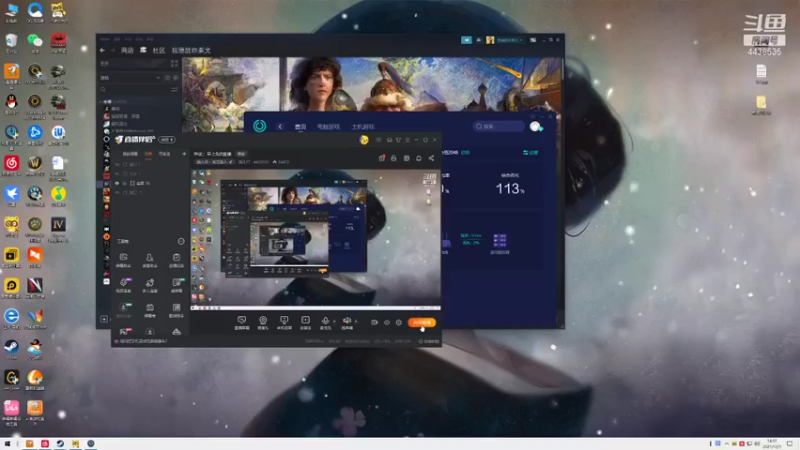800x450 pixels.
Task: Click Steam grid view icon beside the library header
Action: tap(174, 63)
